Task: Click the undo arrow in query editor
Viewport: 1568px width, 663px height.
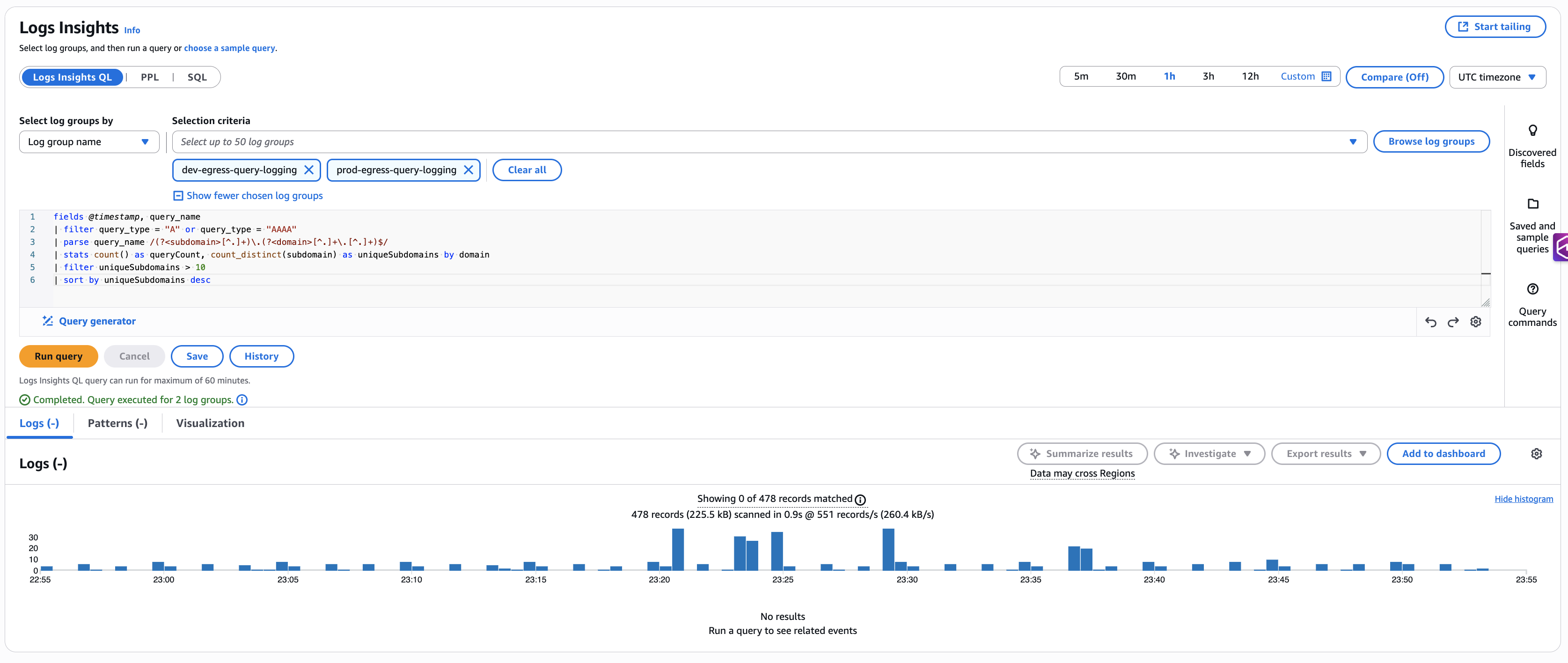Action: (1430, 322)
